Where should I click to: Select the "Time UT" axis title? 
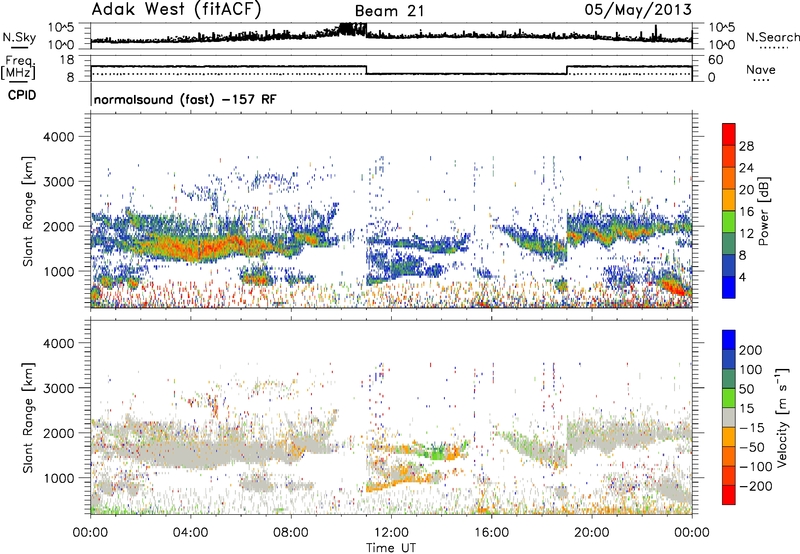tap(391, 548)
